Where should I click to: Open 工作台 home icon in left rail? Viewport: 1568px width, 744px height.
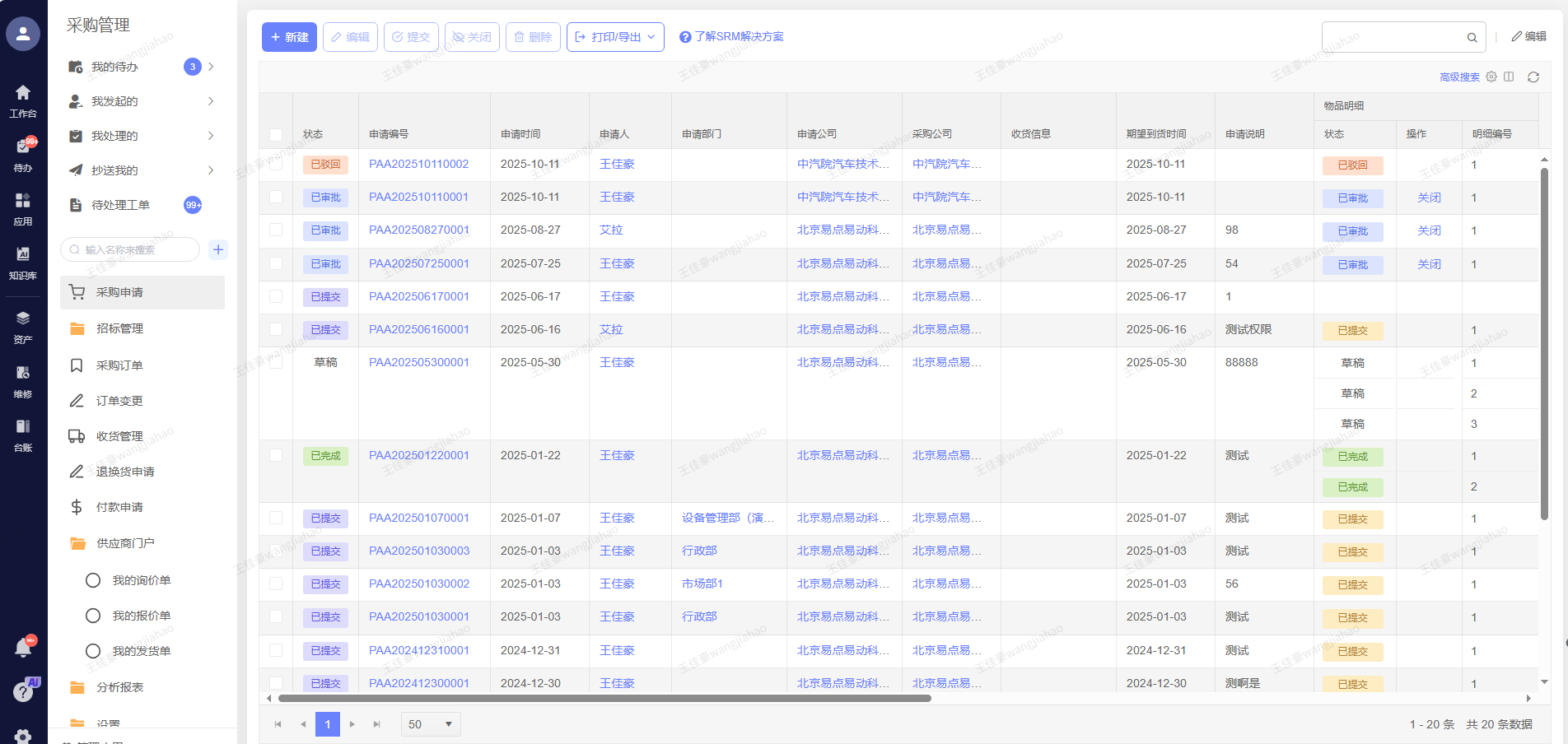click(x=23, y=100)
